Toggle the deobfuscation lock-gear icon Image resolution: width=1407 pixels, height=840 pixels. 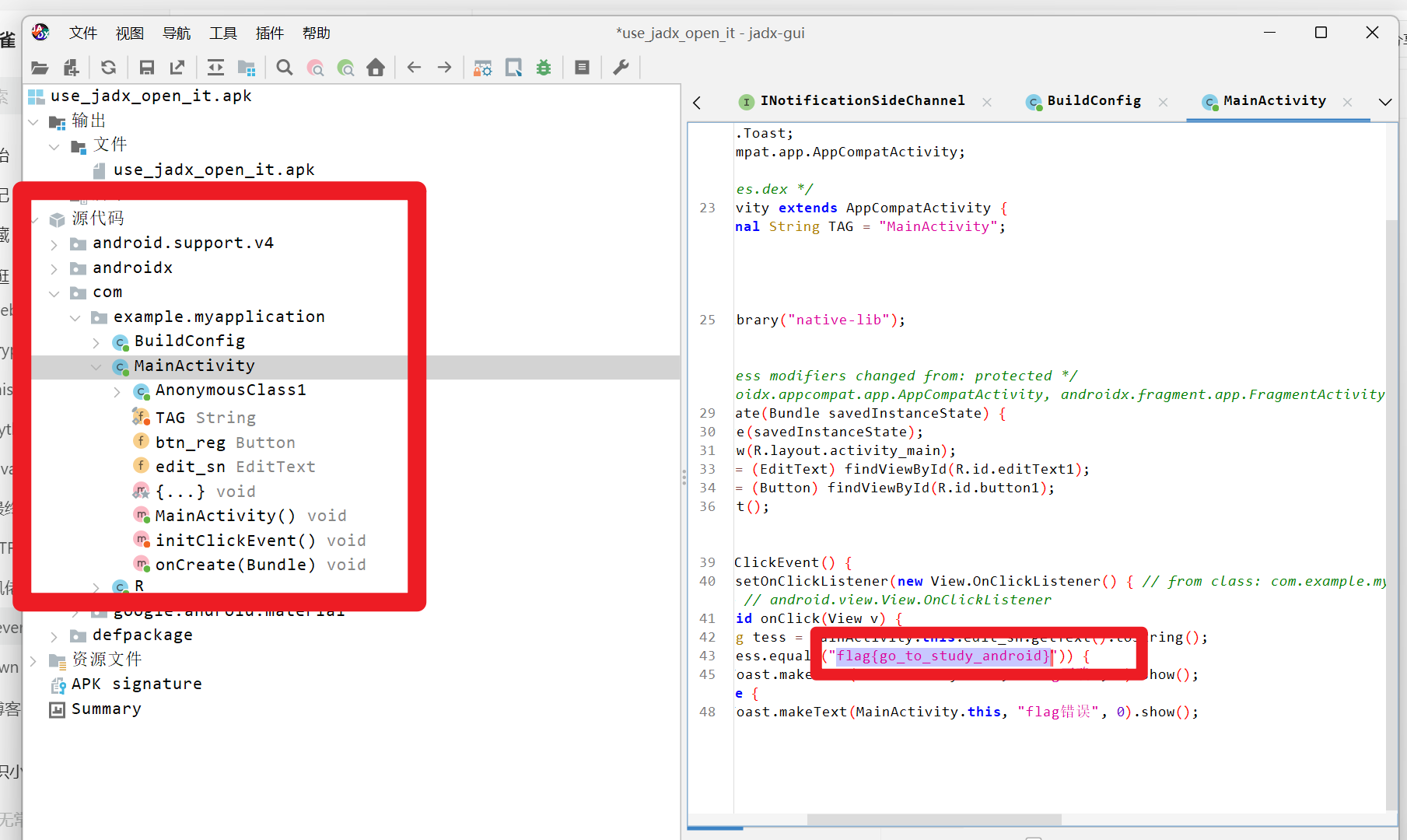coord(483,68)
